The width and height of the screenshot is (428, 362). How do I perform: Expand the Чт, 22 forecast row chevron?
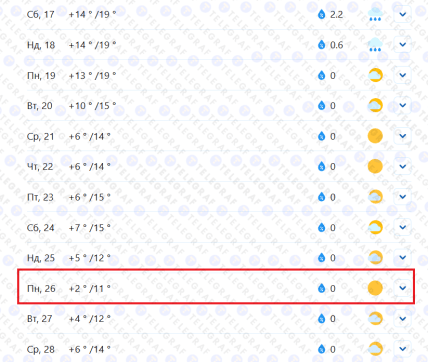click(x=403, y=166)
